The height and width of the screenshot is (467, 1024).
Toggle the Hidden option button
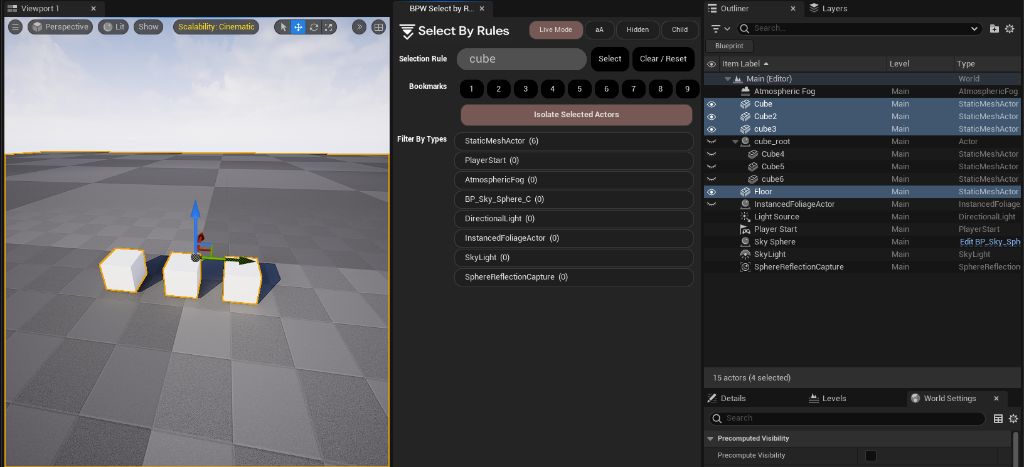click(x=637, y=30)
